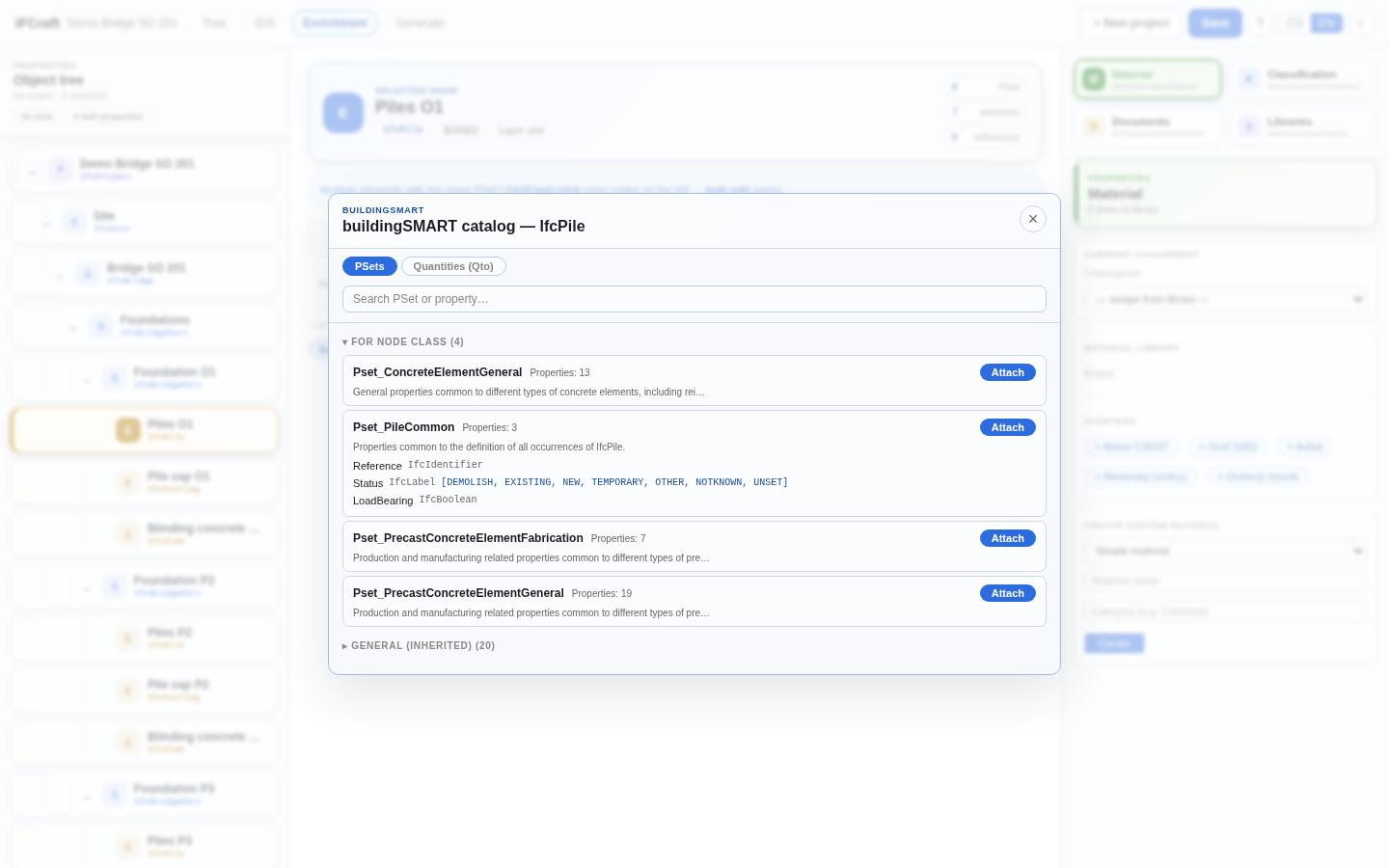Click the IfcBoolean type label

pos(448,500)
